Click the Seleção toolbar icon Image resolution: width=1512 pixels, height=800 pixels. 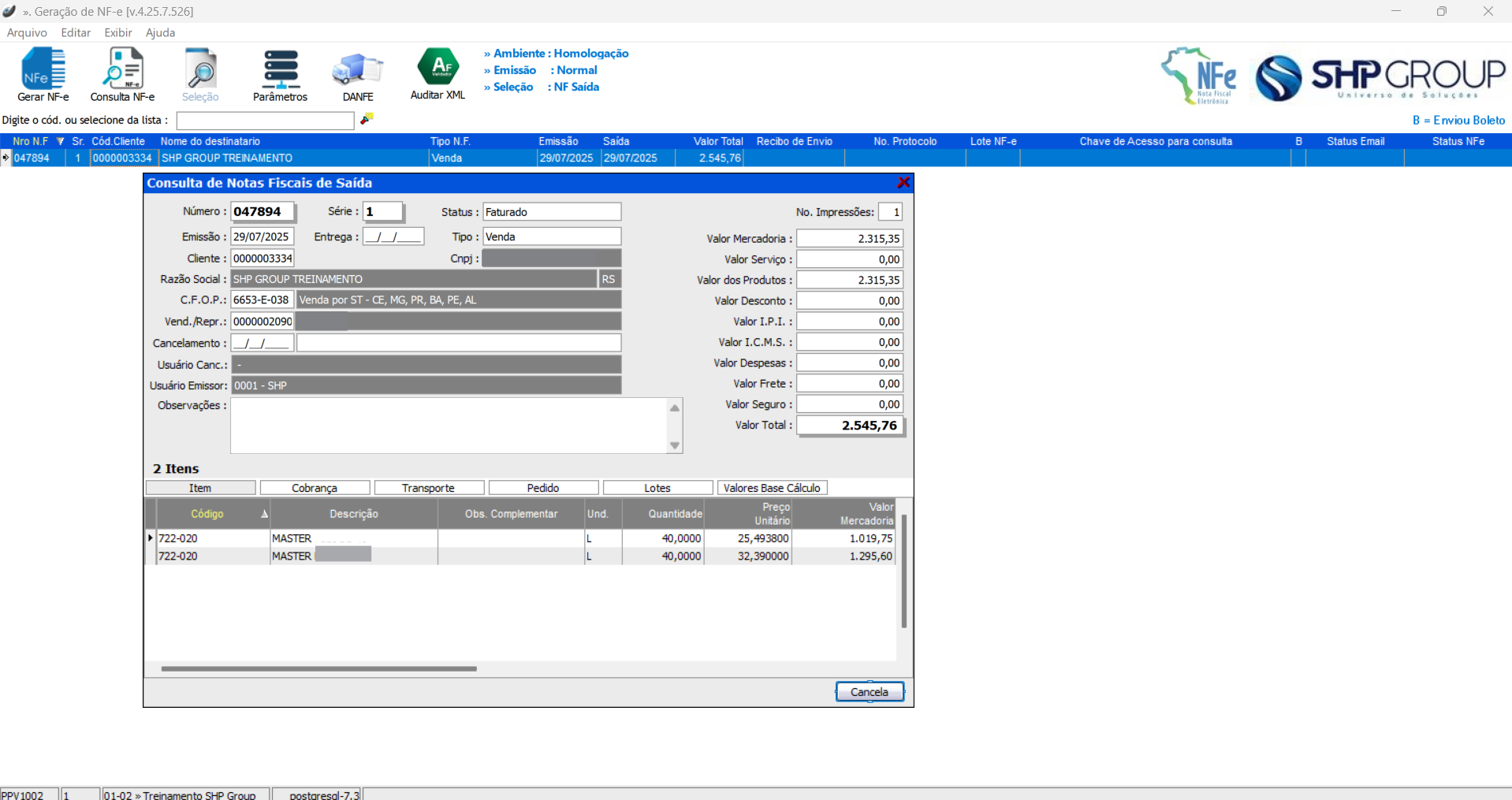coord(200,74)
